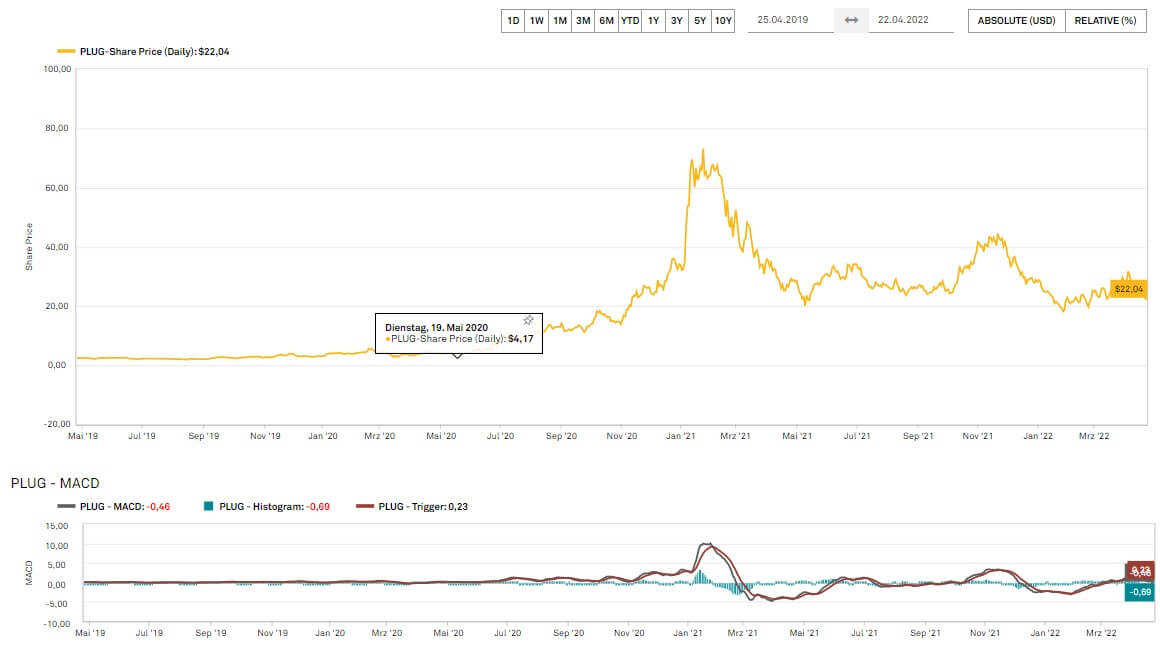Select the 1Y time range button

pos(653,21)
